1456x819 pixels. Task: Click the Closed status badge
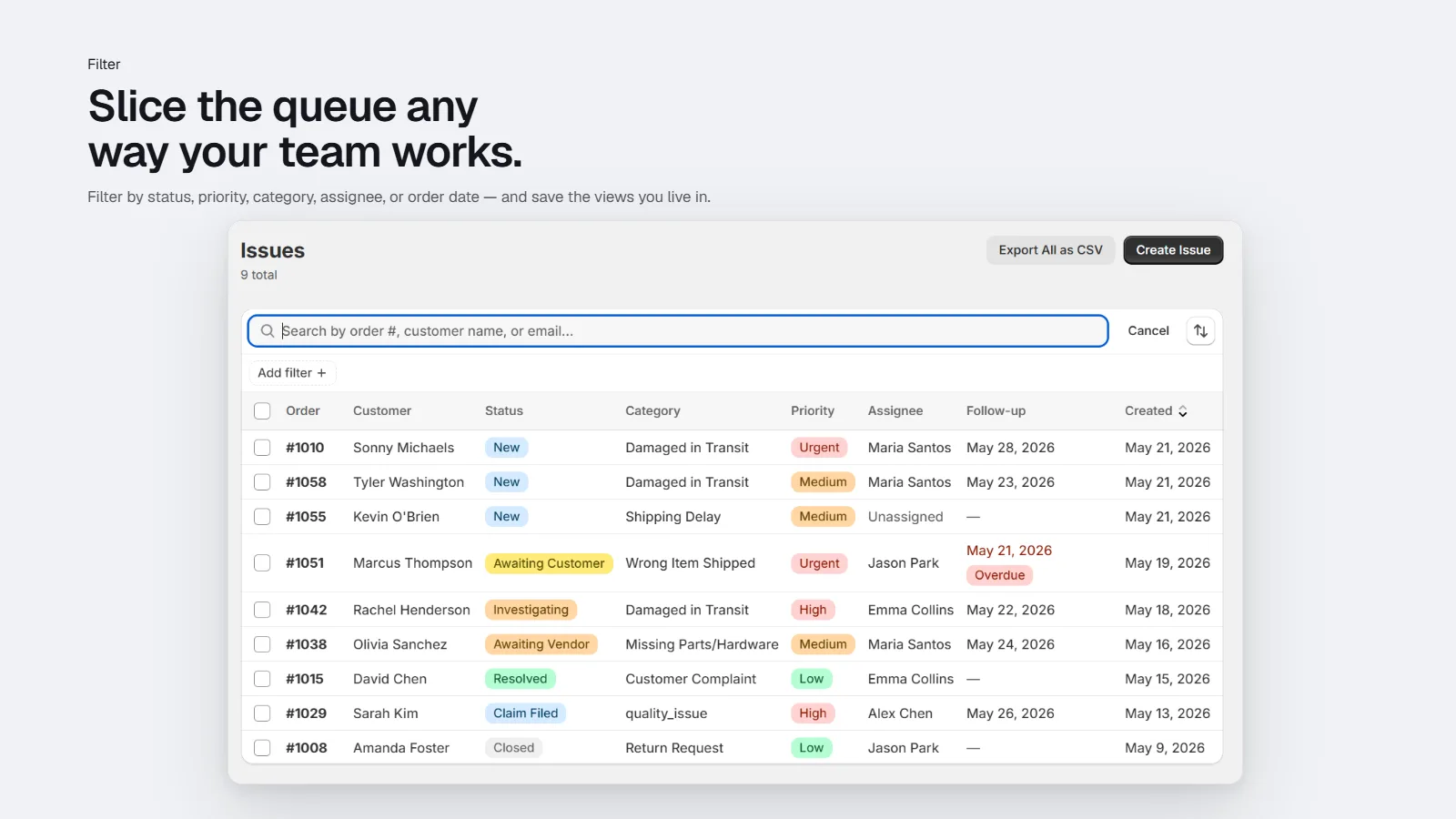pos(514,748)
